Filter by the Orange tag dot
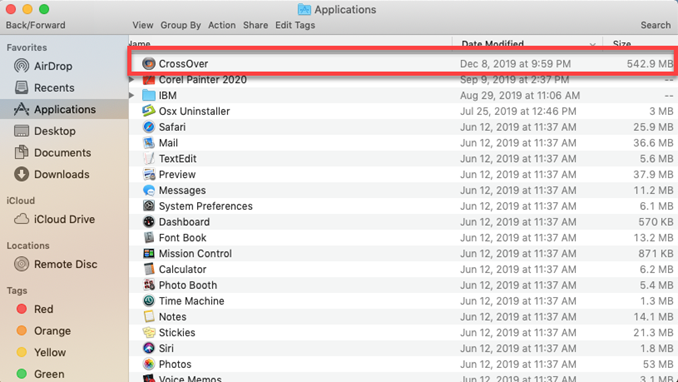 pos(22,331)
